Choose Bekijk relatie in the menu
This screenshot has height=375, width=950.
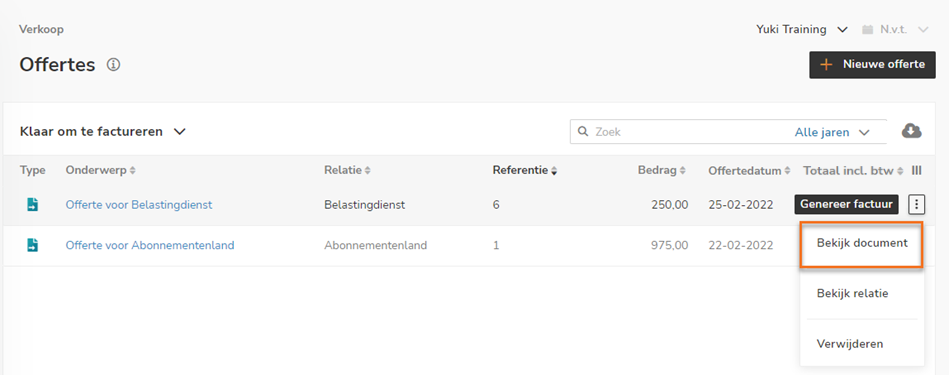(x=852, y=293)
